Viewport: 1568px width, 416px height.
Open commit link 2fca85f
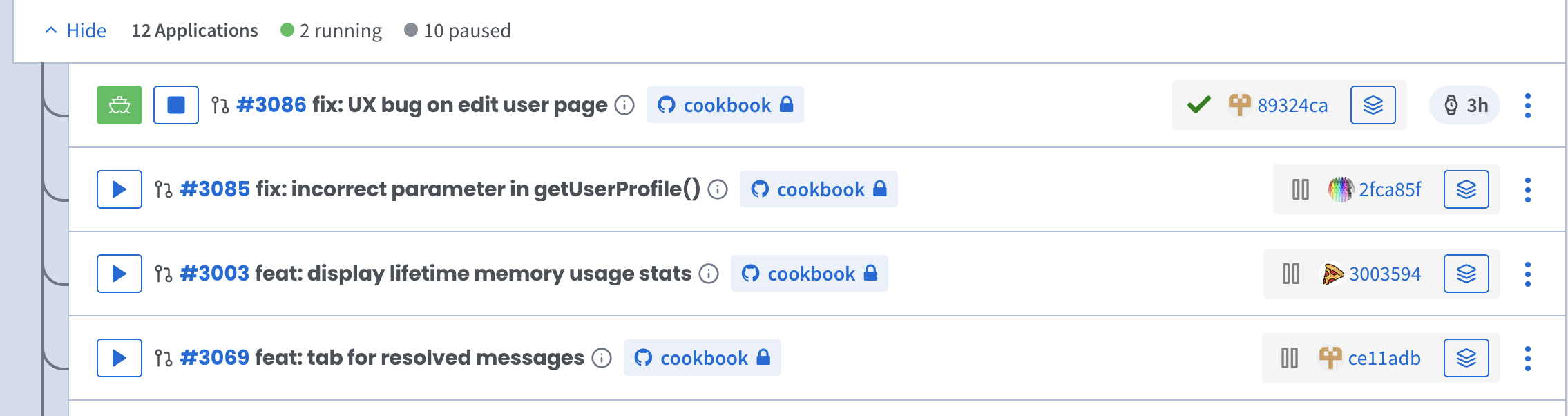pos(1390,189)
